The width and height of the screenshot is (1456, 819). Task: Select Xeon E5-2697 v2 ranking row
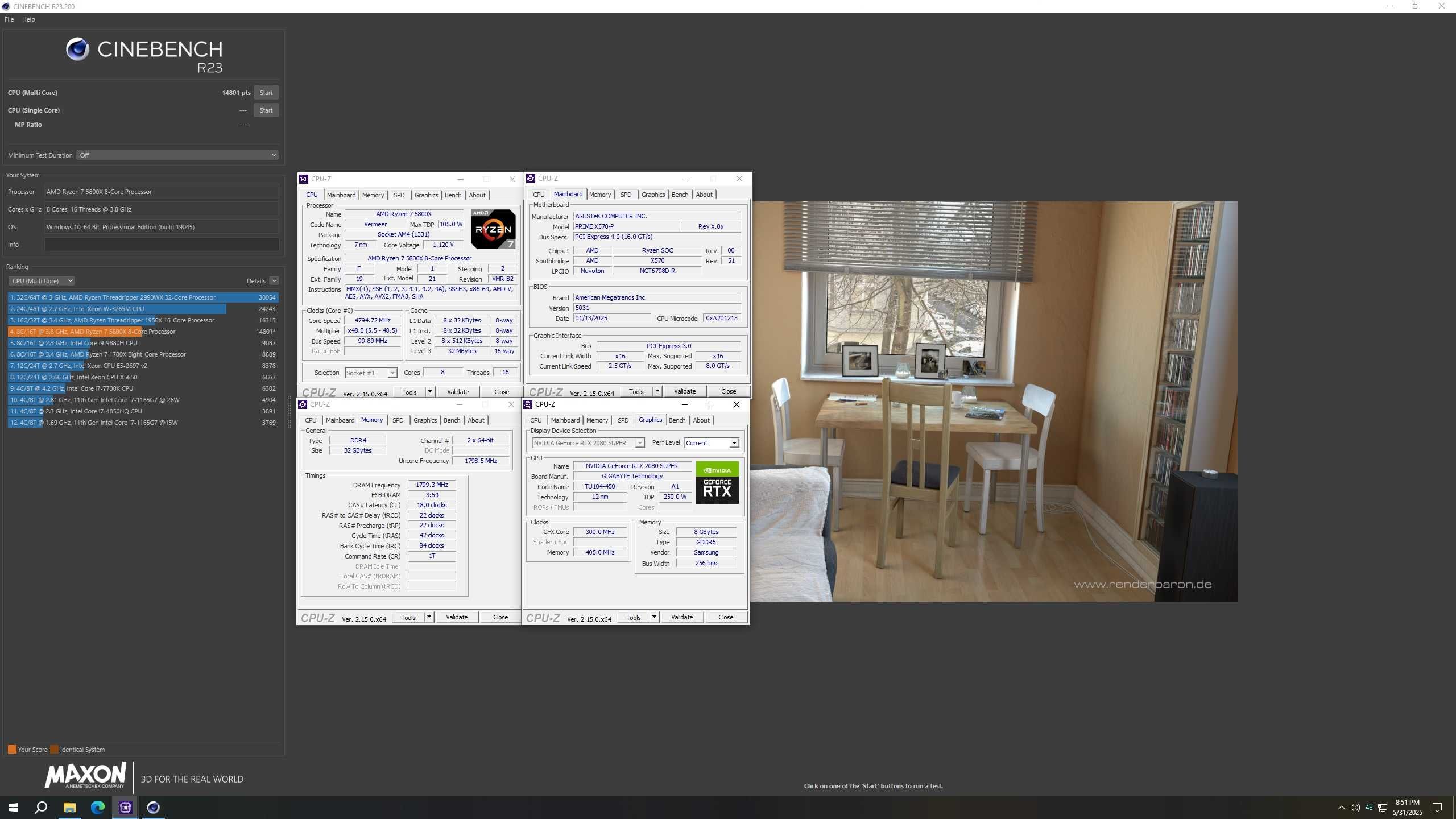click(143, 366)
